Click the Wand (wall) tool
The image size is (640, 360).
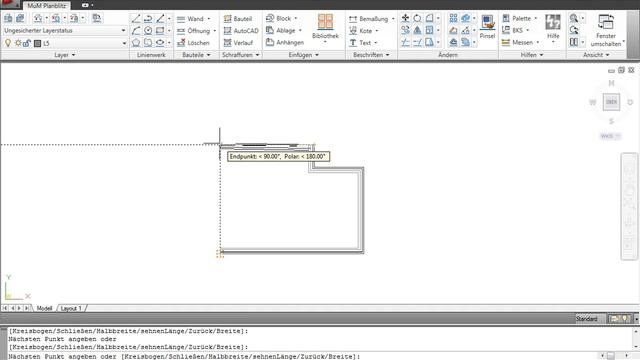190,19
